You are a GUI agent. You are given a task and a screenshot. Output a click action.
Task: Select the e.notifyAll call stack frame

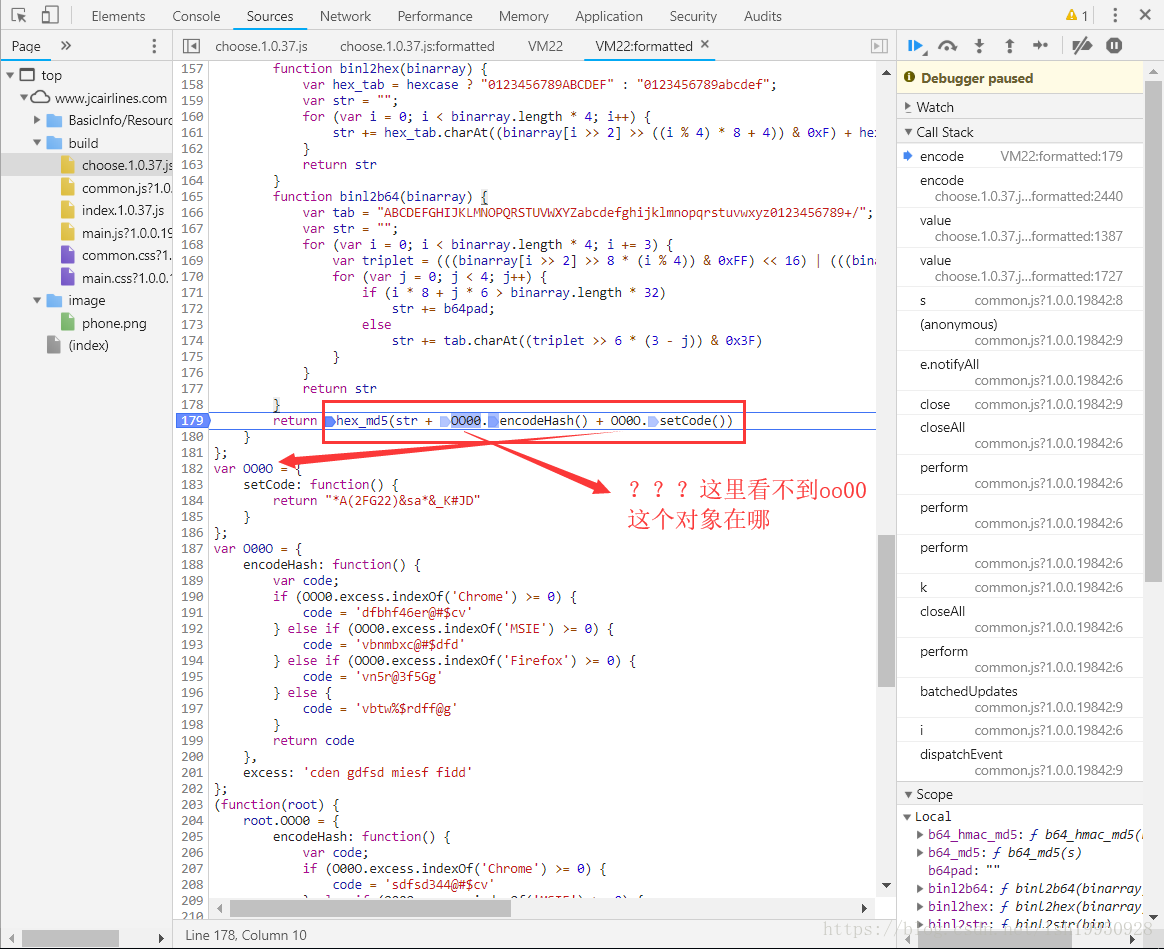[1021, 372]
